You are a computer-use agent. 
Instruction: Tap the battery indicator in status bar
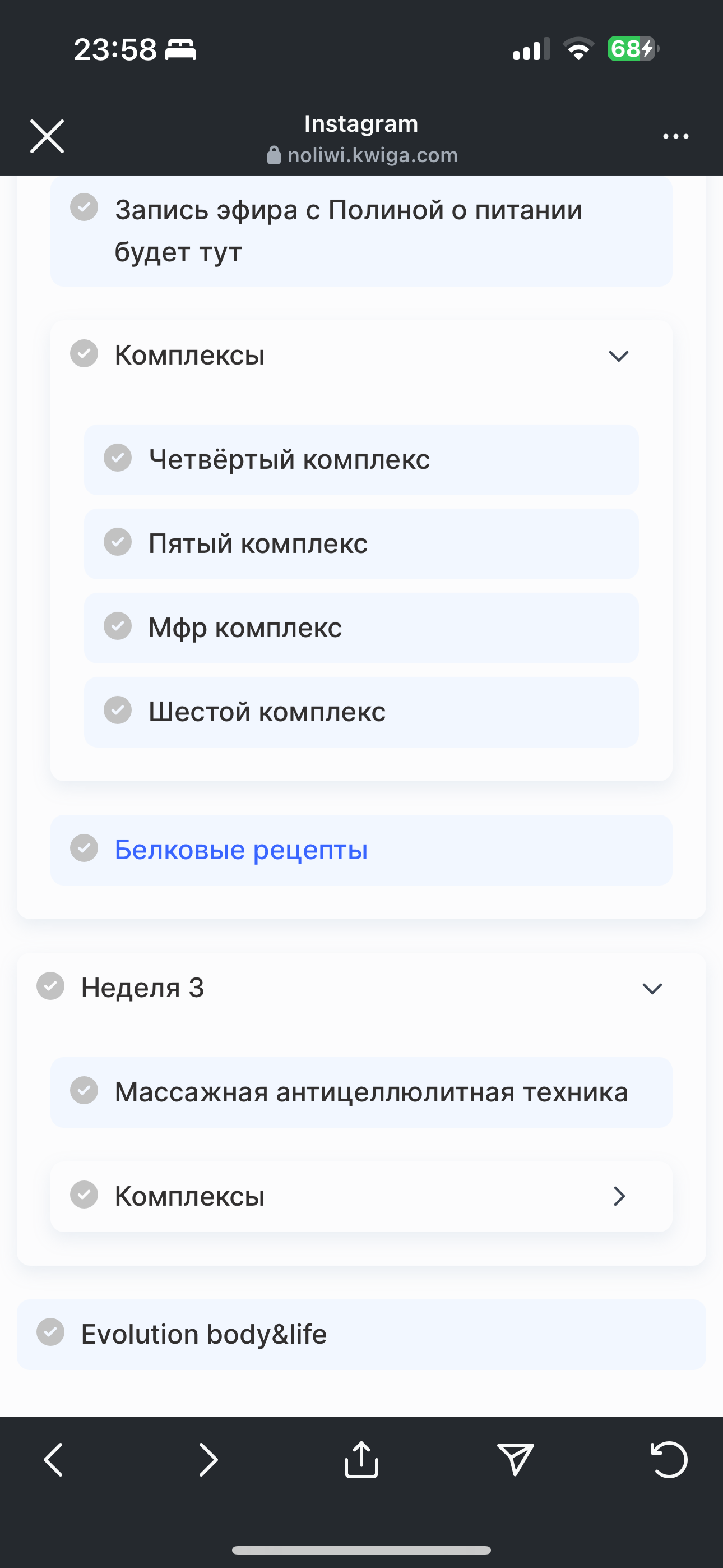[632, 49]
